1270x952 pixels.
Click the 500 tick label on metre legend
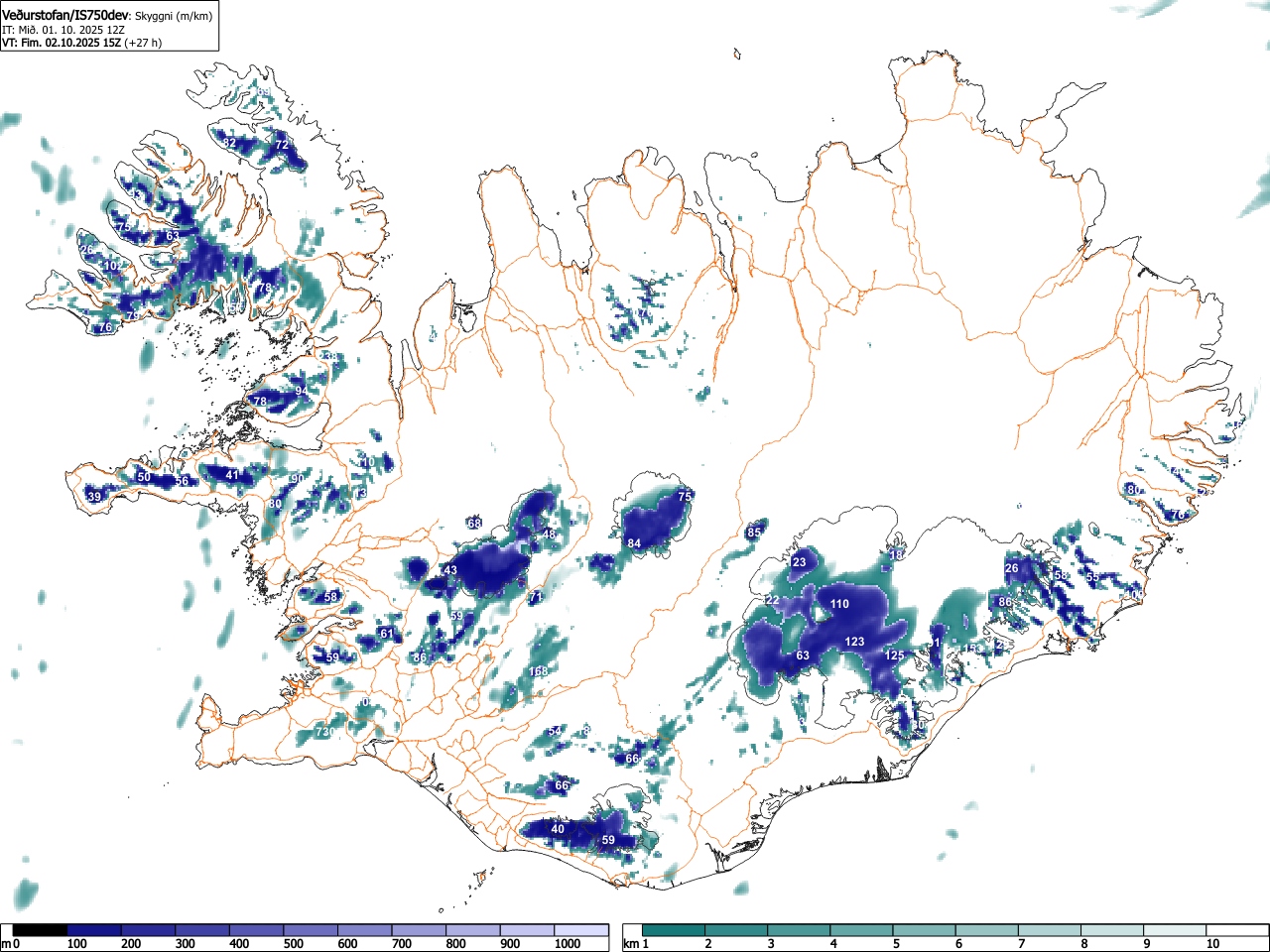[x=293, y=944]
